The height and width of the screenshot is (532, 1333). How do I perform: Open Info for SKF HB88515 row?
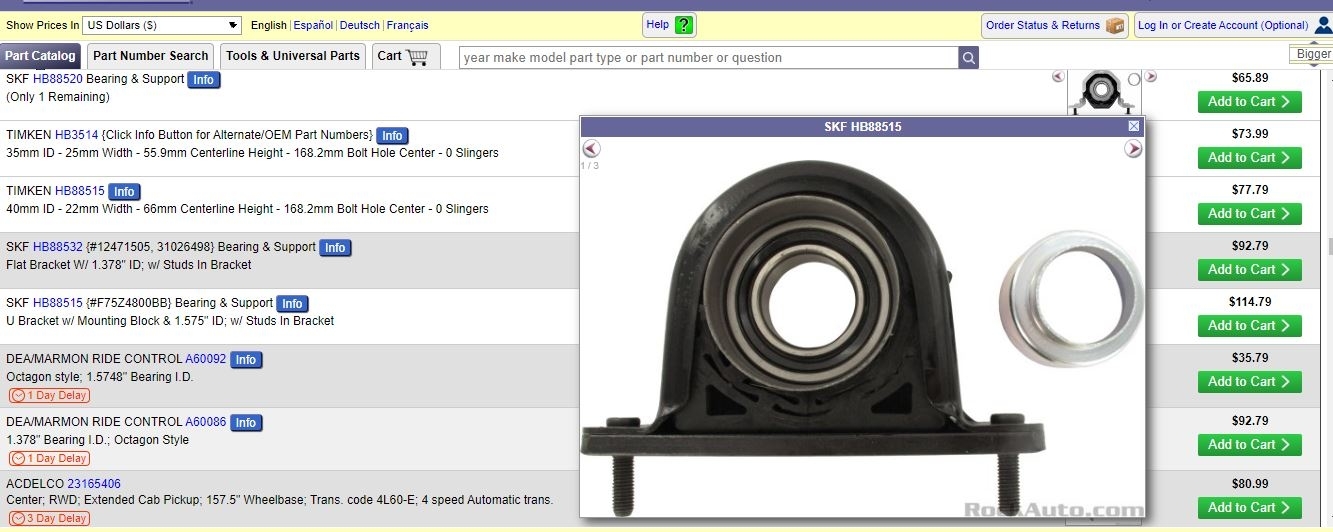click(x=292, y=304)
